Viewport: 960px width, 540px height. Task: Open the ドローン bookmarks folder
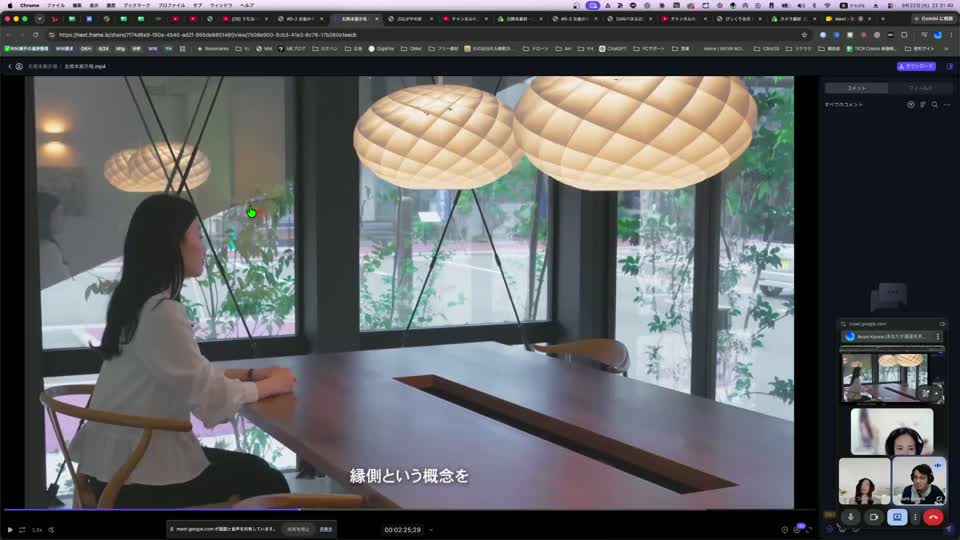click(534, 48)
